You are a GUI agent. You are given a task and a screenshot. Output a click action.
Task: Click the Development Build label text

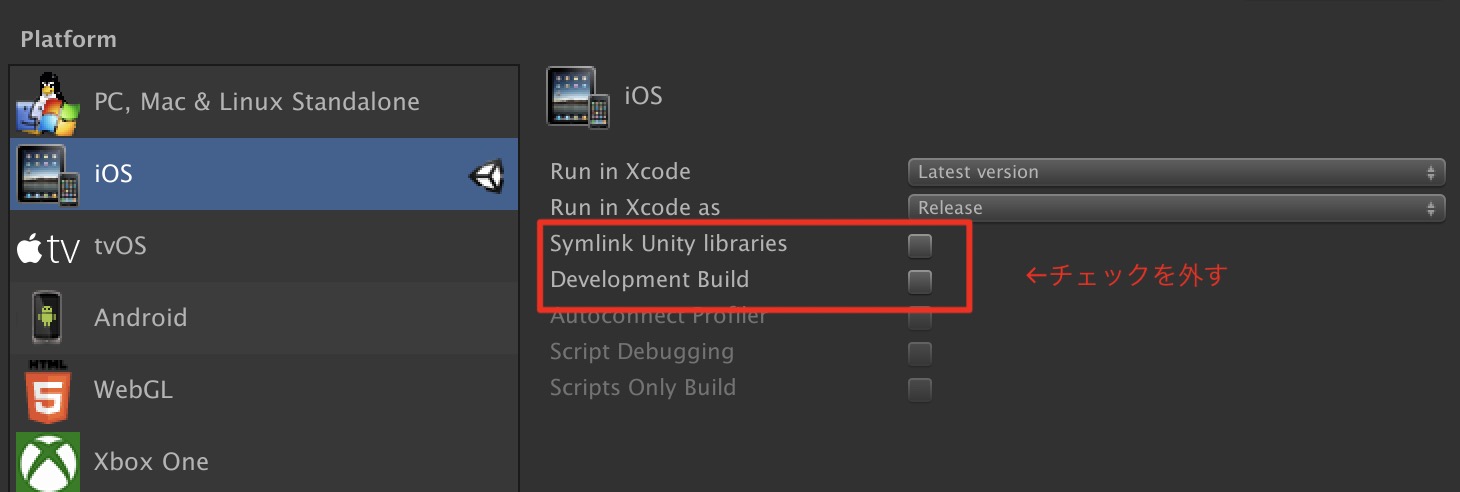coord(649,280)
